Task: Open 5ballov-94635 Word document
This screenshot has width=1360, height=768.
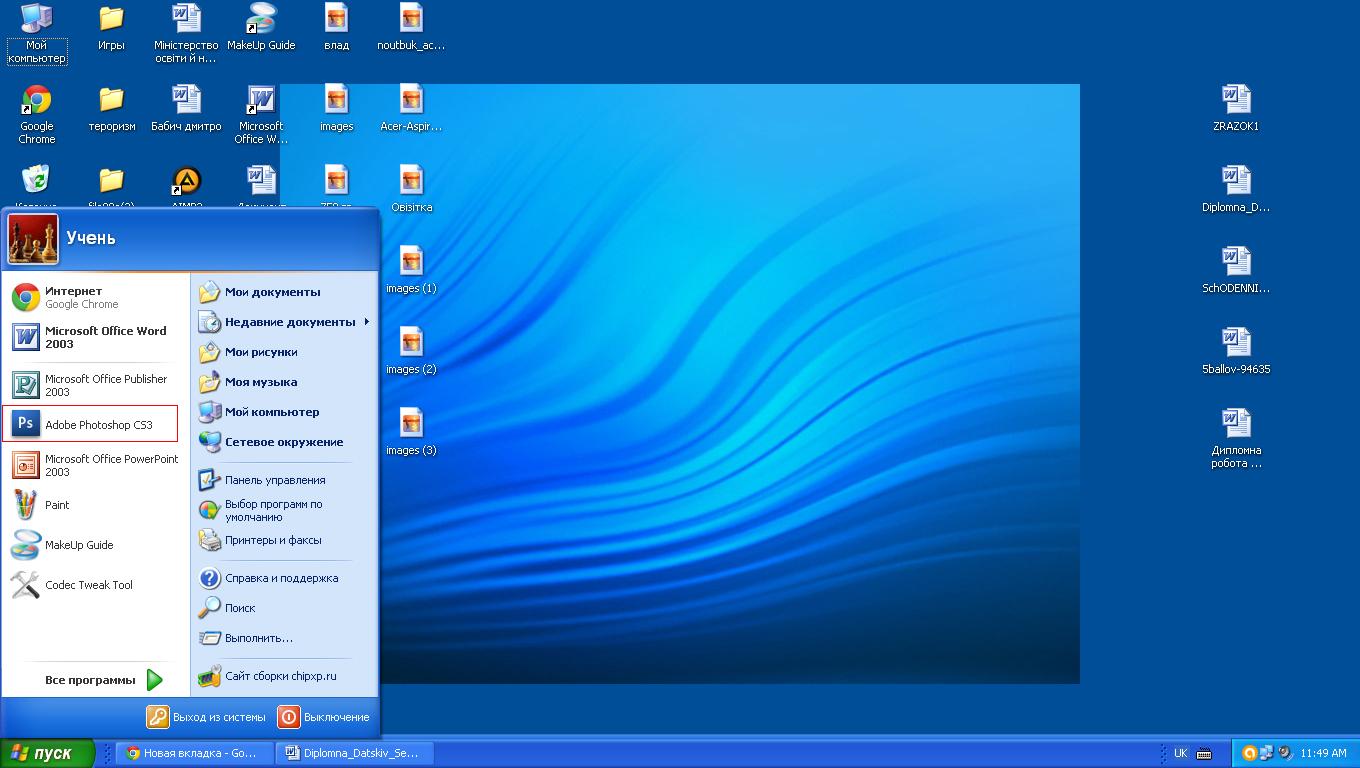Action: click(x=1236, y=352)
